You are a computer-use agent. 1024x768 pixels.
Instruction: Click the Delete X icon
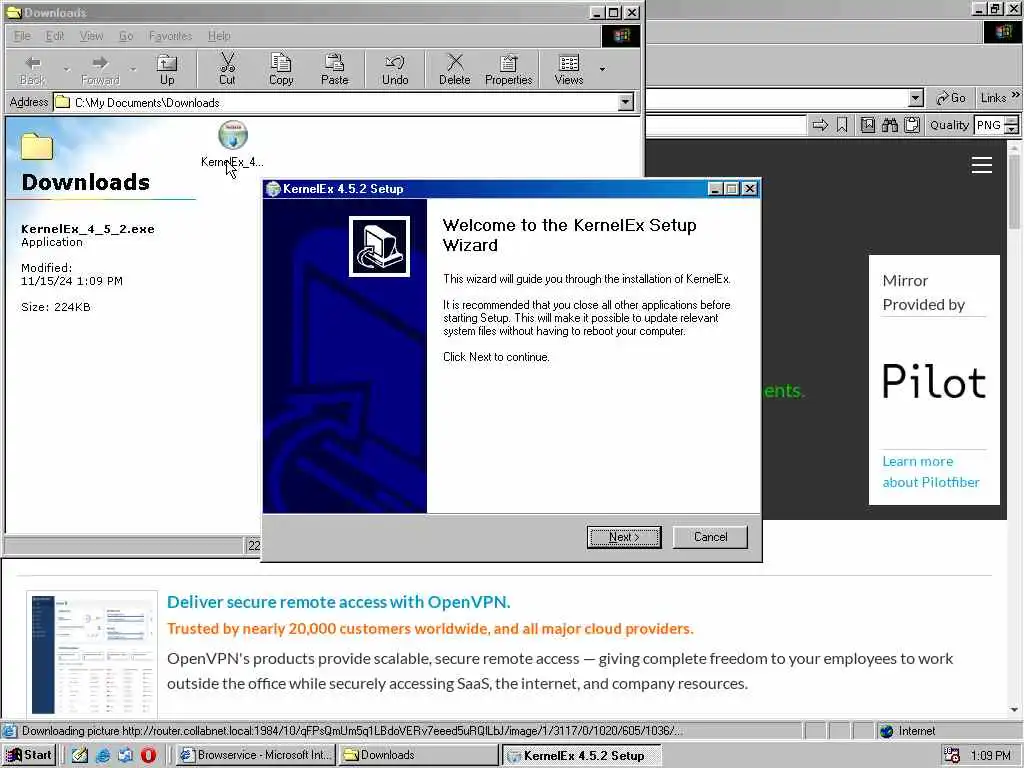(x=455, y=70)
